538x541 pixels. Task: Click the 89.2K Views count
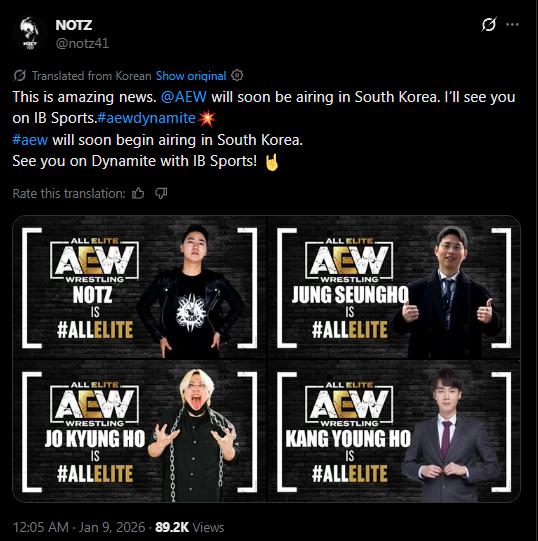click(x=189, y=527)
